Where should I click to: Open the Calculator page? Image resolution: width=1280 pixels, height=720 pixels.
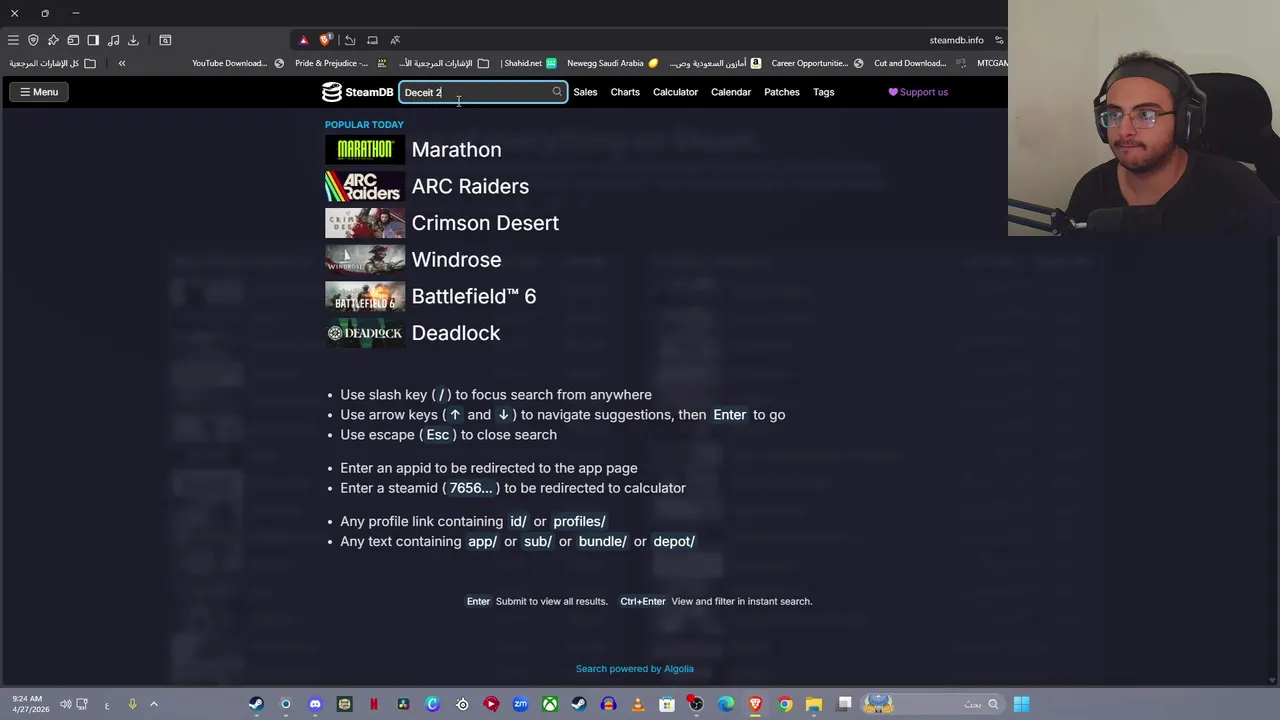(x=675, y=92)
